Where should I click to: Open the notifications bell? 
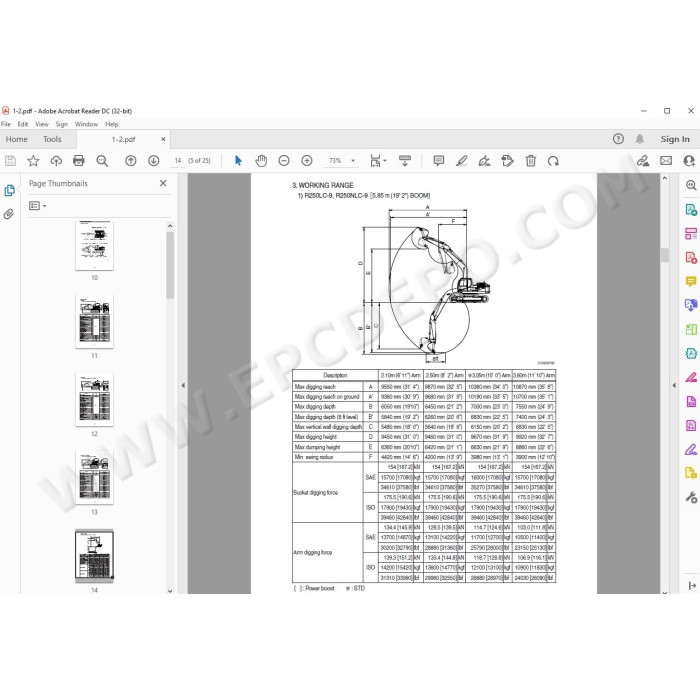tap(640, 139)
